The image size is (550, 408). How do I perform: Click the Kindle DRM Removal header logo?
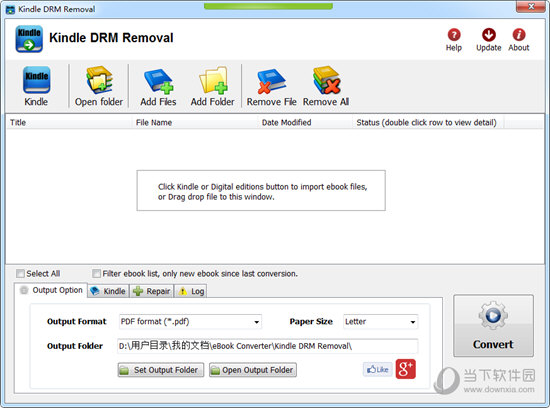pos(29,39)
